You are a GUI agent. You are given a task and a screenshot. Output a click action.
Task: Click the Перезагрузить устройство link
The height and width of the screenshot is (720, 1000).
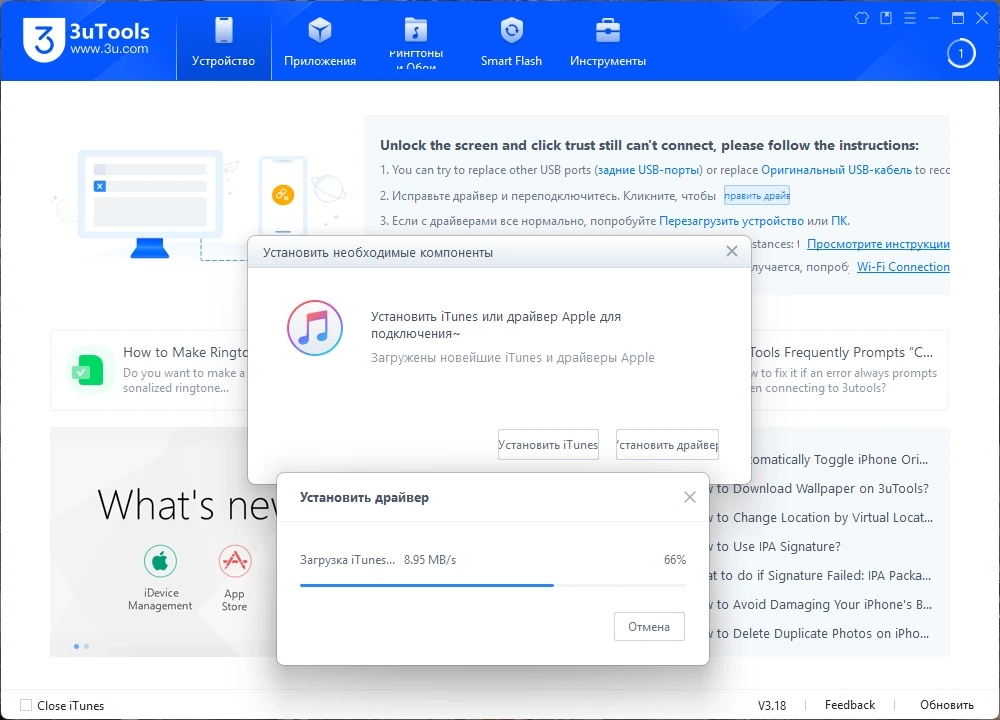click(x=731, y=221)
